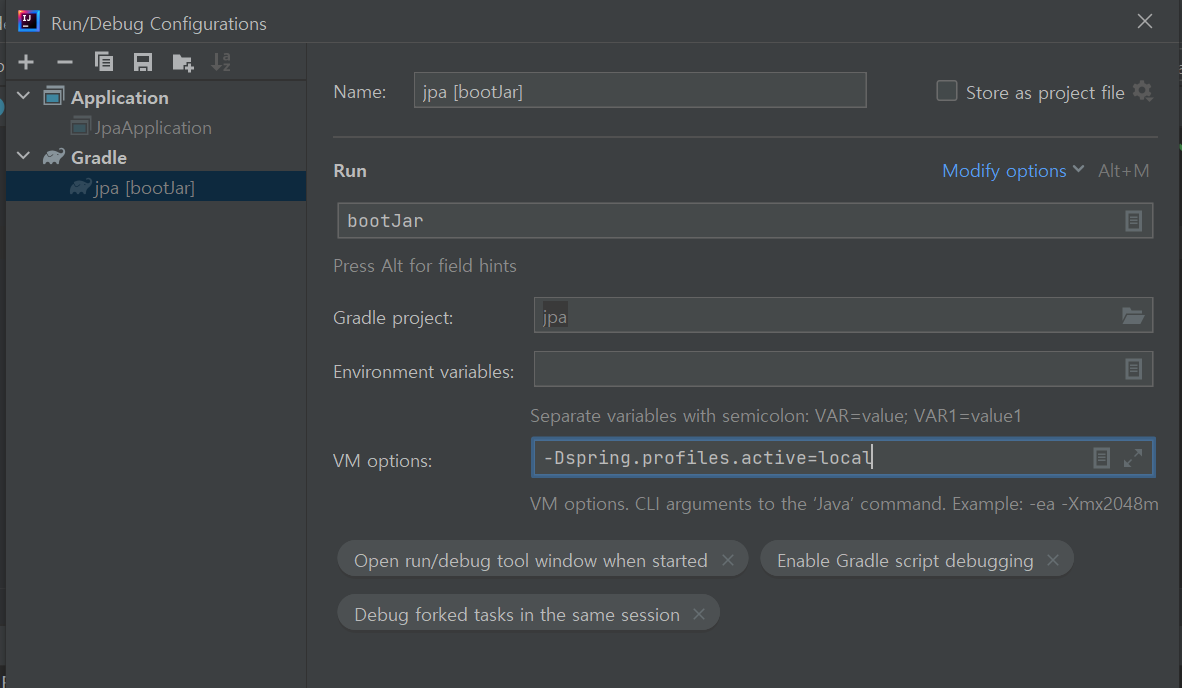
Task: Select JpaApplication configuration
Action: pos(156,127)
